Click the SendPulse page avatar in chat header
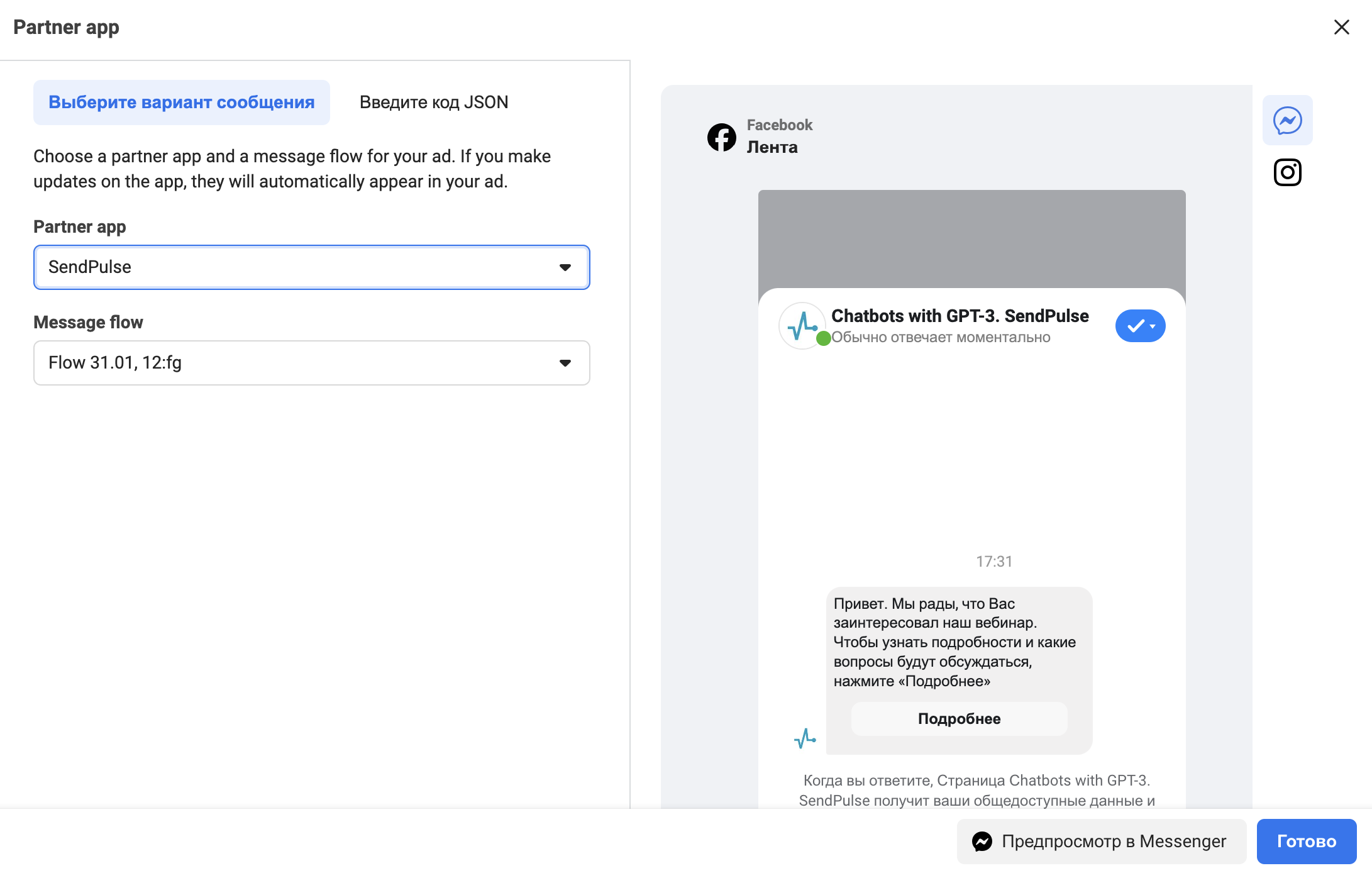Screen dimensions: 1372x873 tap(802, 326)
